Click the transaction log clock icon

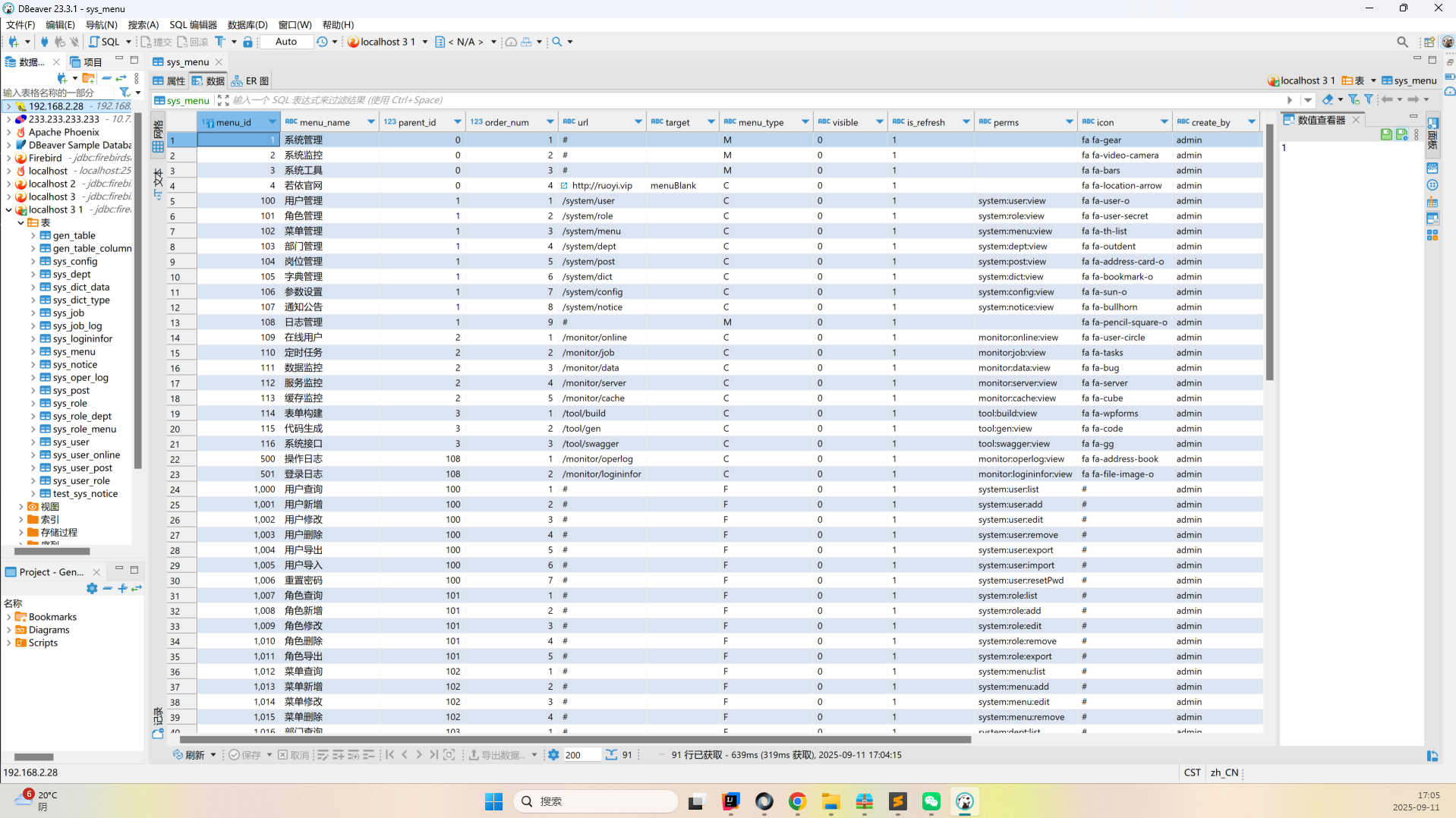tap(323, 42)
